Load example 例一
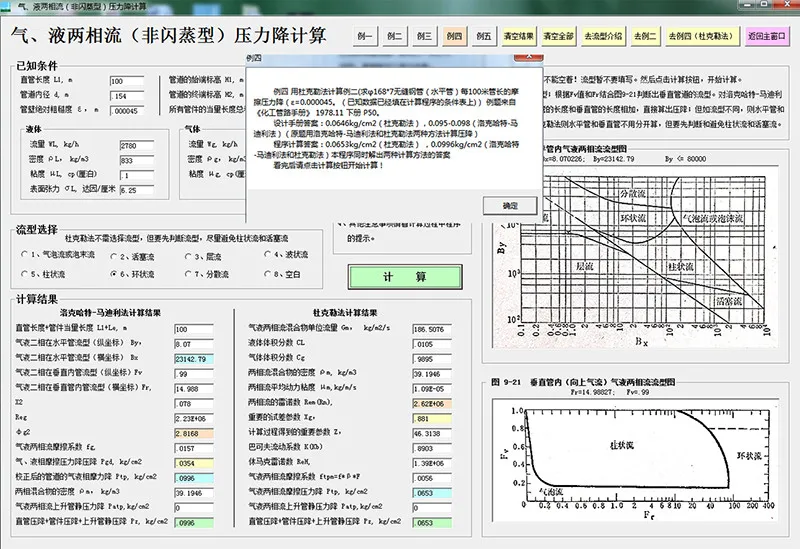Image resolution: width=800 pixels, height=549 pixels. [x=364, y=36]
